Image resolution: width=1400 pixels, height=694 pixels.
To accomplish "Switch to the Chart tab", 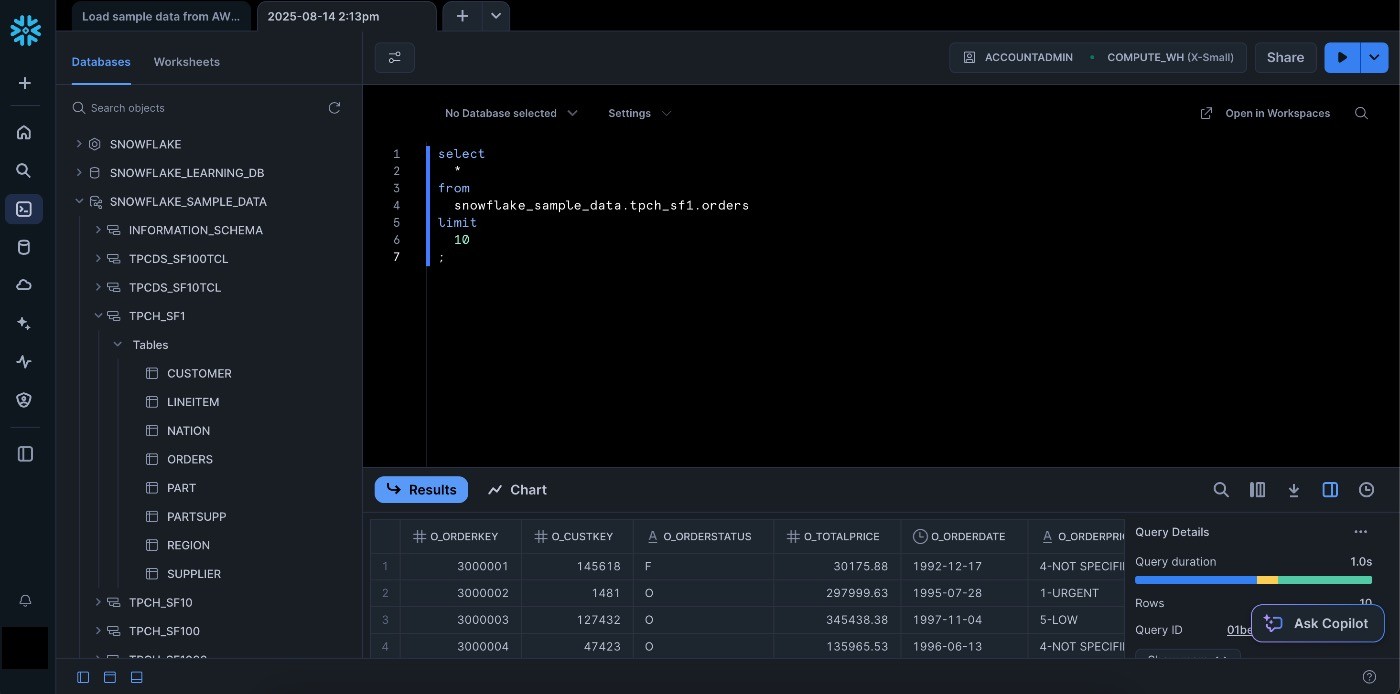I will (517, 490).
